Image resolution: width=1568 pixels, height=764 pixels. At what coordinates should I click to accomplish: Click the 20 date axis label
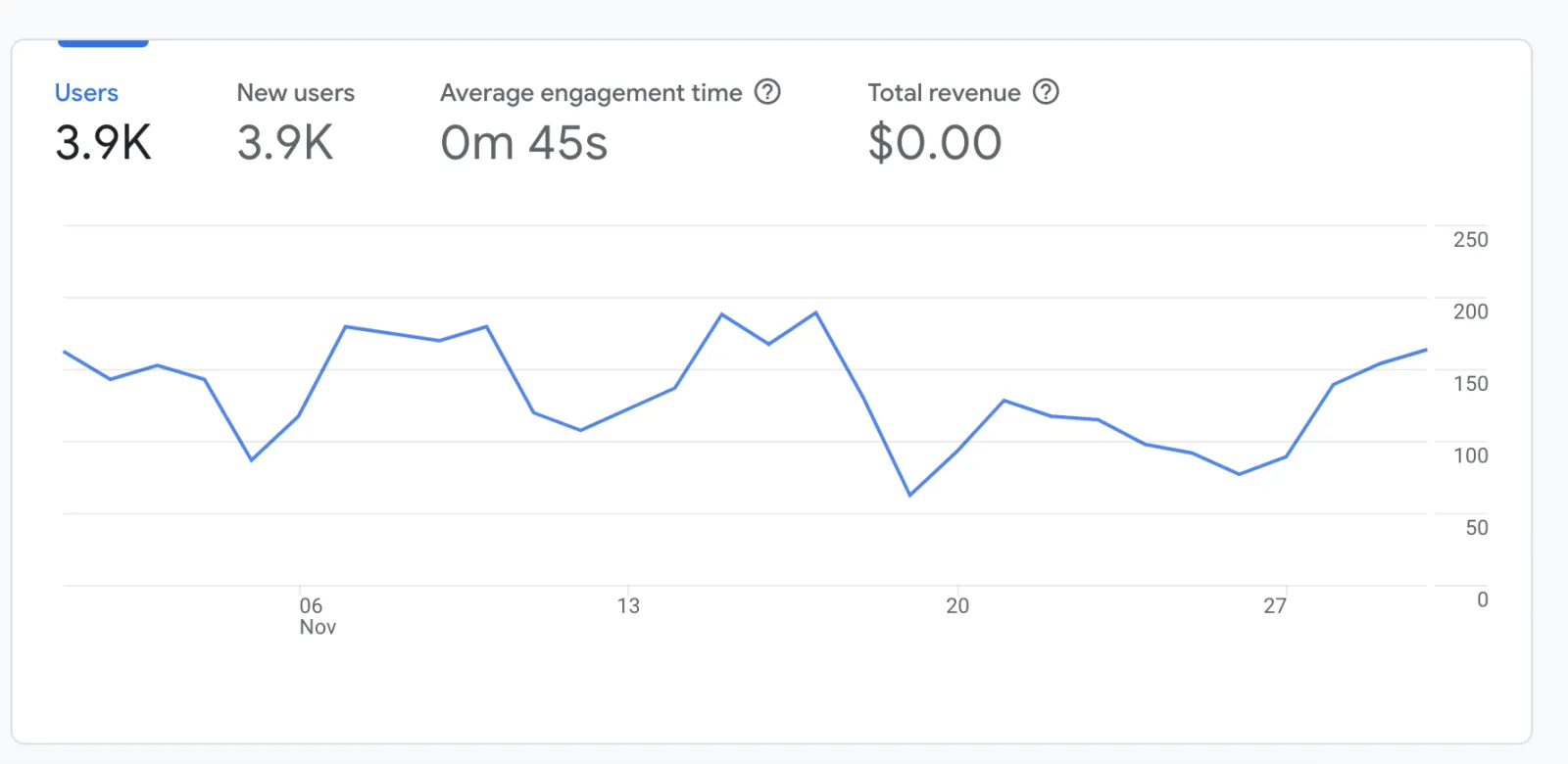(957, 606)
